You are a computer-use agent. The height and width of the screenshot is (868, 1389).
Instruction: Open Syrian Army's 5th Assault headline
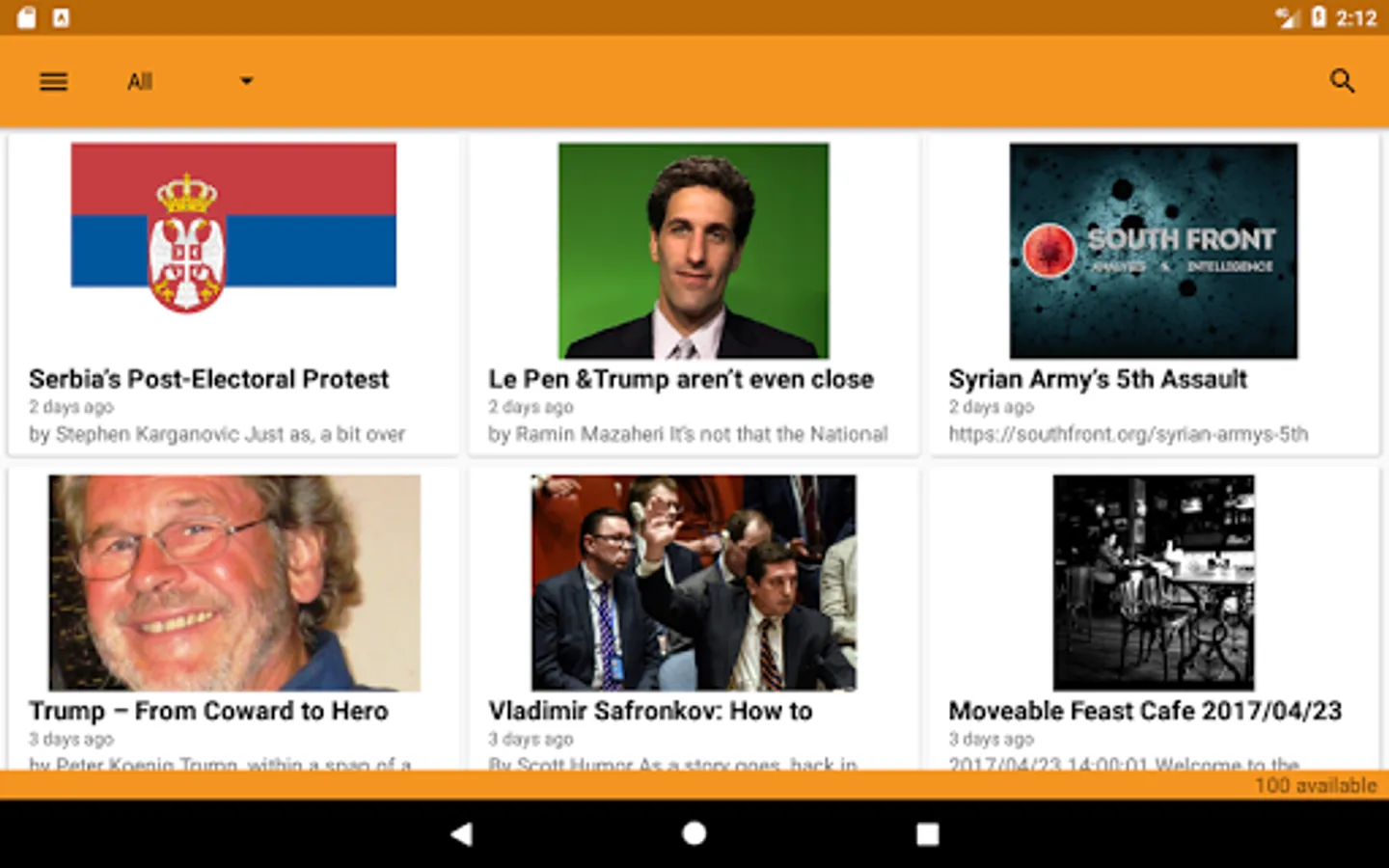click(x=1098, y=379)
